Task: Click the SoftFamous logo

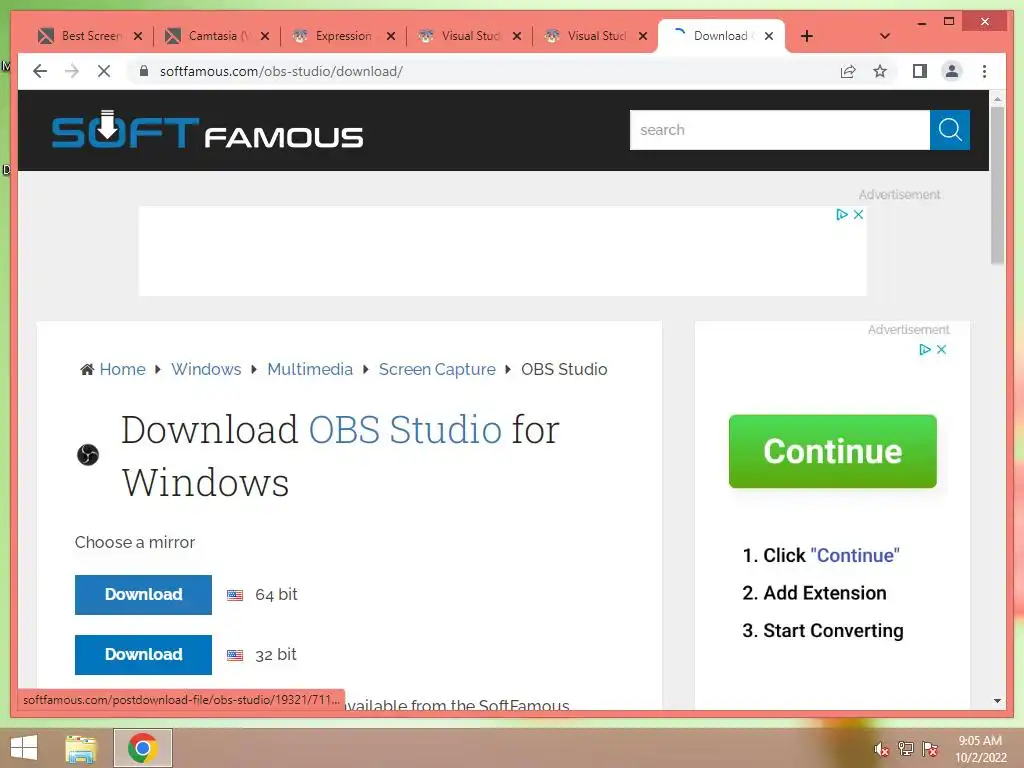Action: click(x=207, y=129)
